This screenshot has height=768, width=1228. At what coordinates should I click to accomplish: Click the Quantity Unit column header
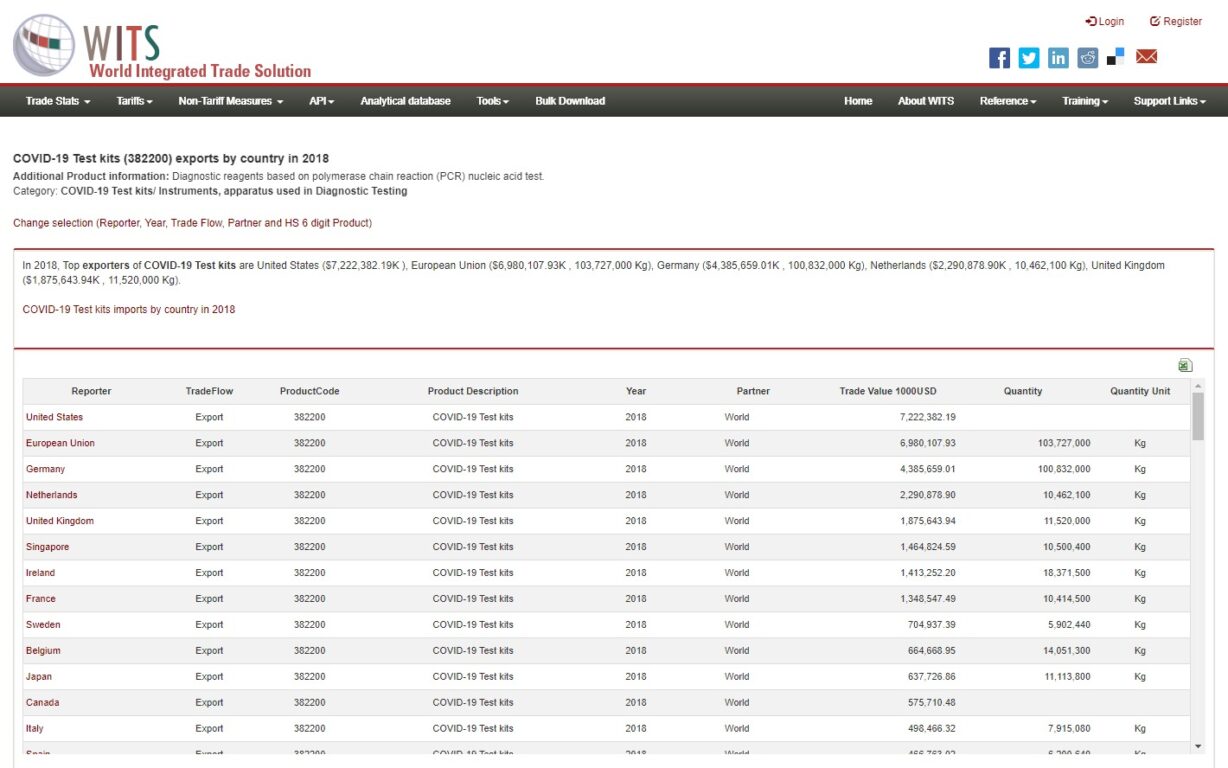pyautogui.click(x=1140, y=391)
